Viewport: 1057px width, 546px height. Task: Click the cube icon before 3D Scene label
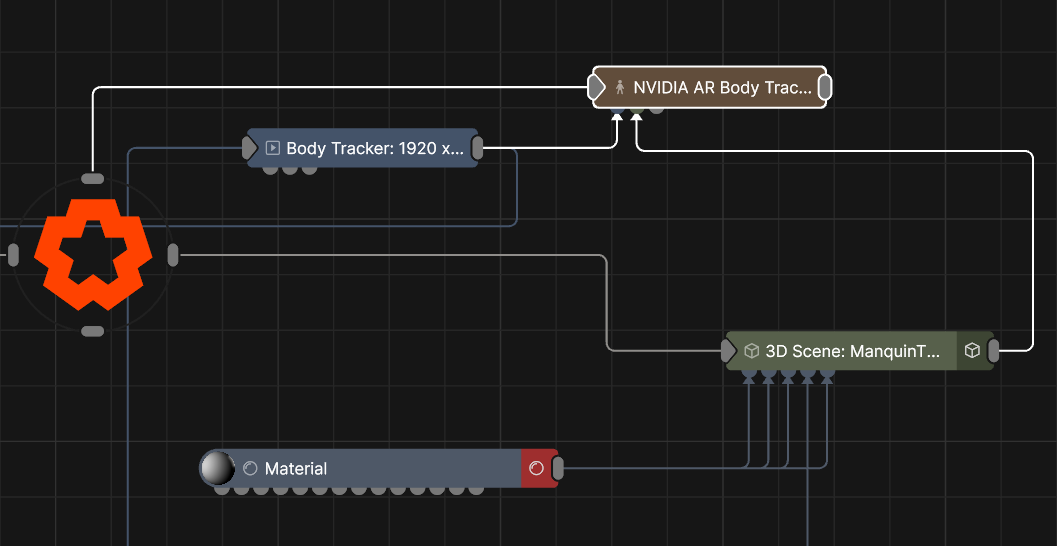[x=752, y=351]
